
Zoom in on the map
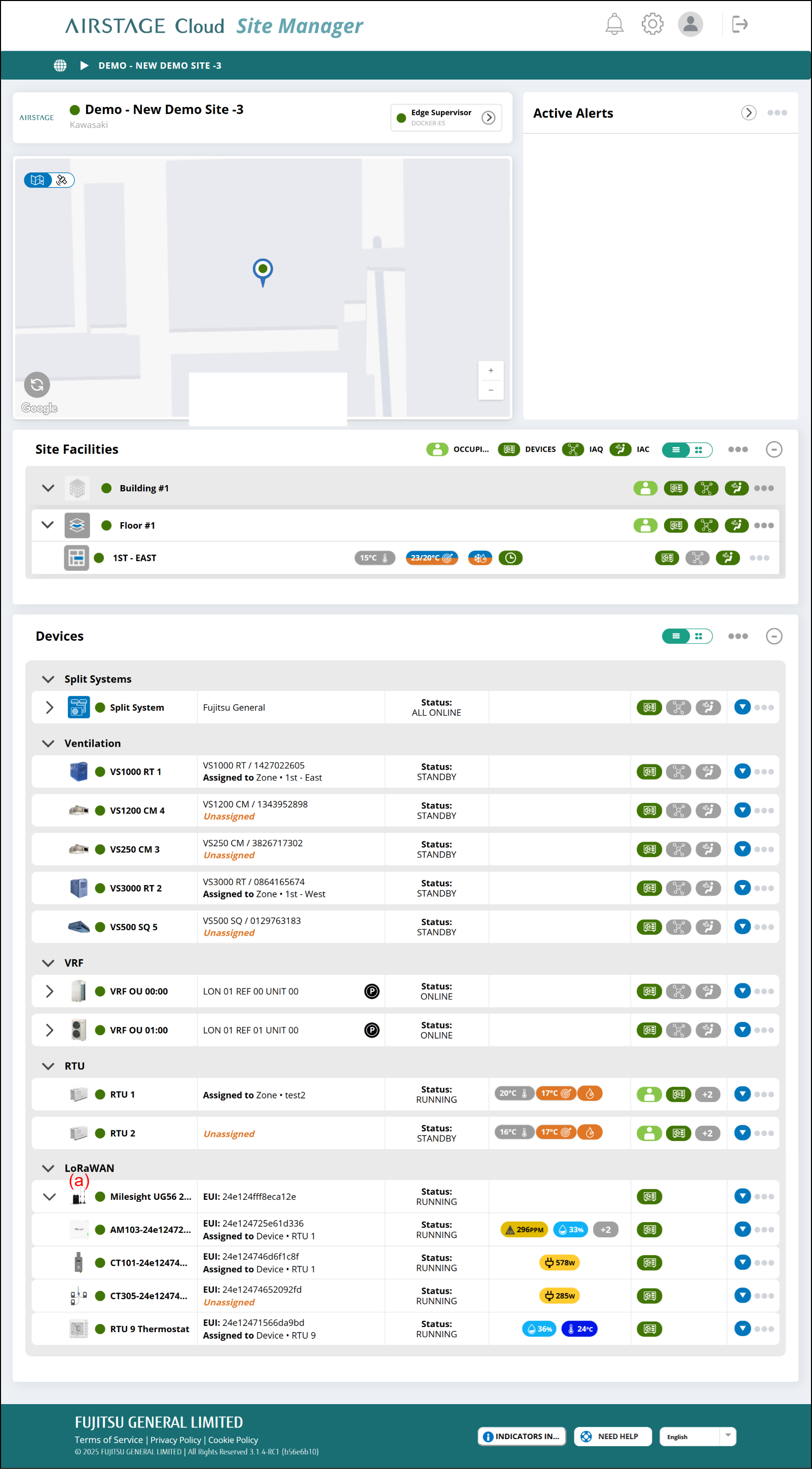[491, 371]
